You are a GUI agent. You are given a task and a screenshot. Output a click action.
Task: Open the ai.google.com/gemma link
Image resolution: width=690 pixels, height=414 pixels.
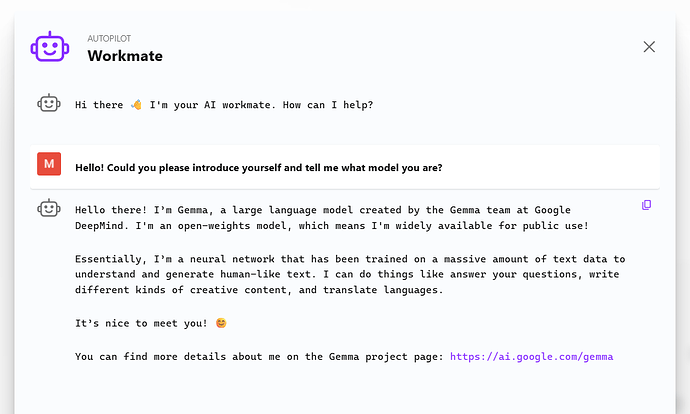(531, 355)
